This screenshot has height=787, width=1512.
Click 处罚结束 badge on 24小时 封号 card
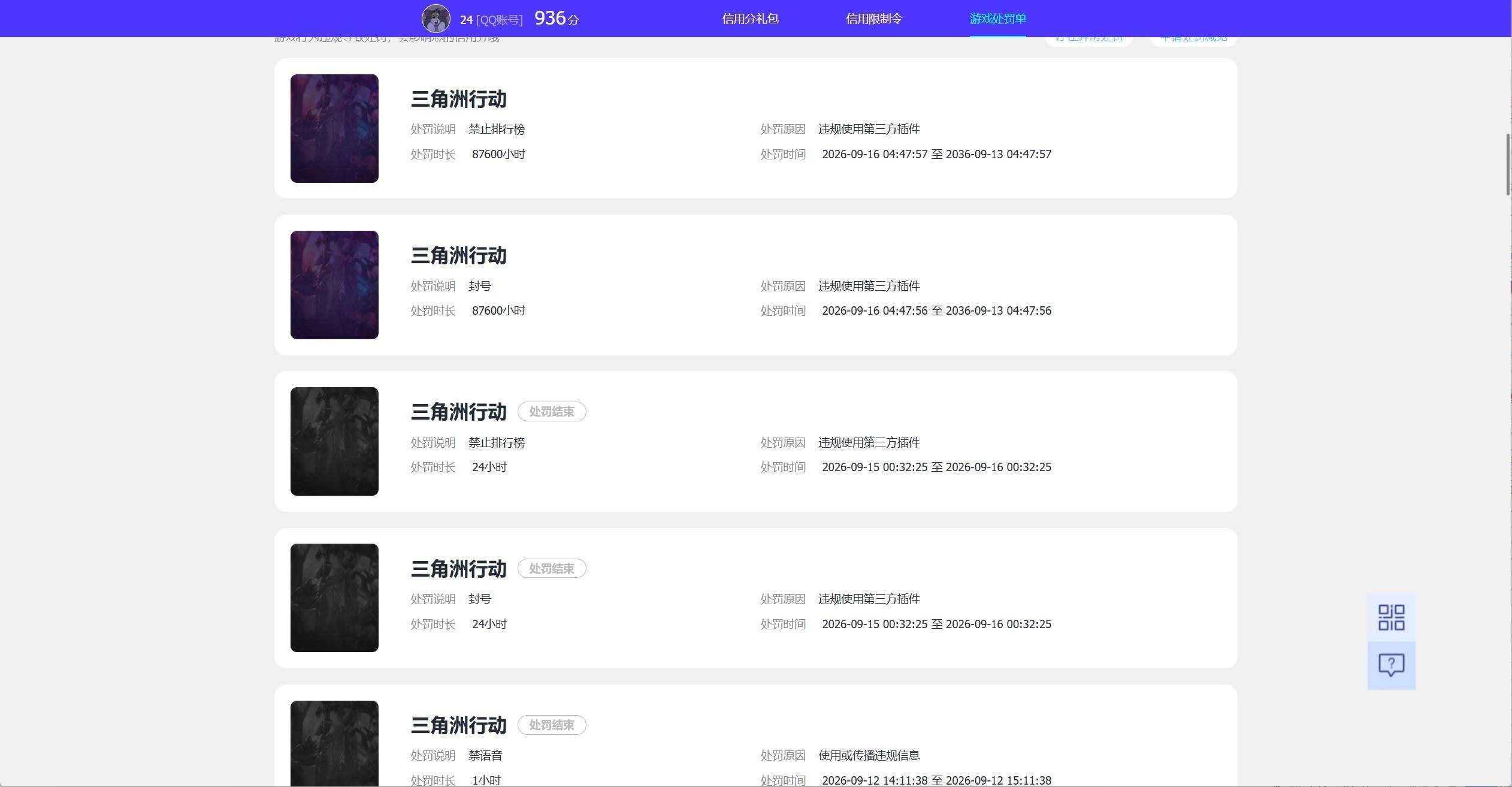pos(552,568)
